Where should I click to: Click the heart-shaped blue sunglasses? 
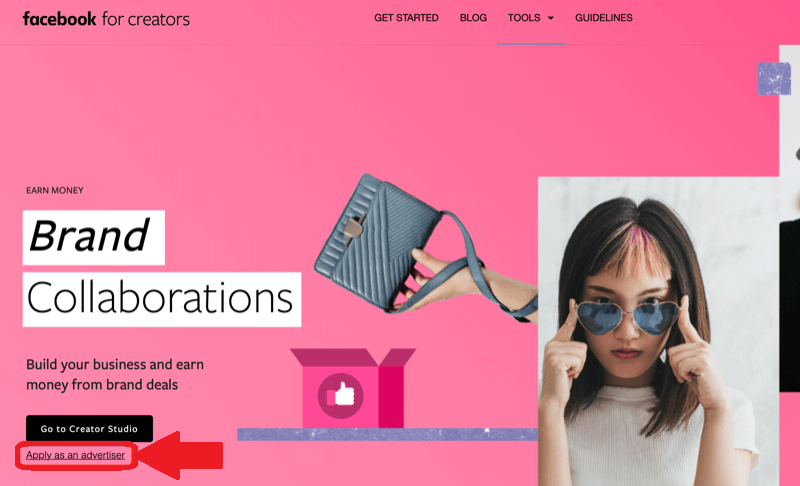pyautogui.click(x=627, y=317)
